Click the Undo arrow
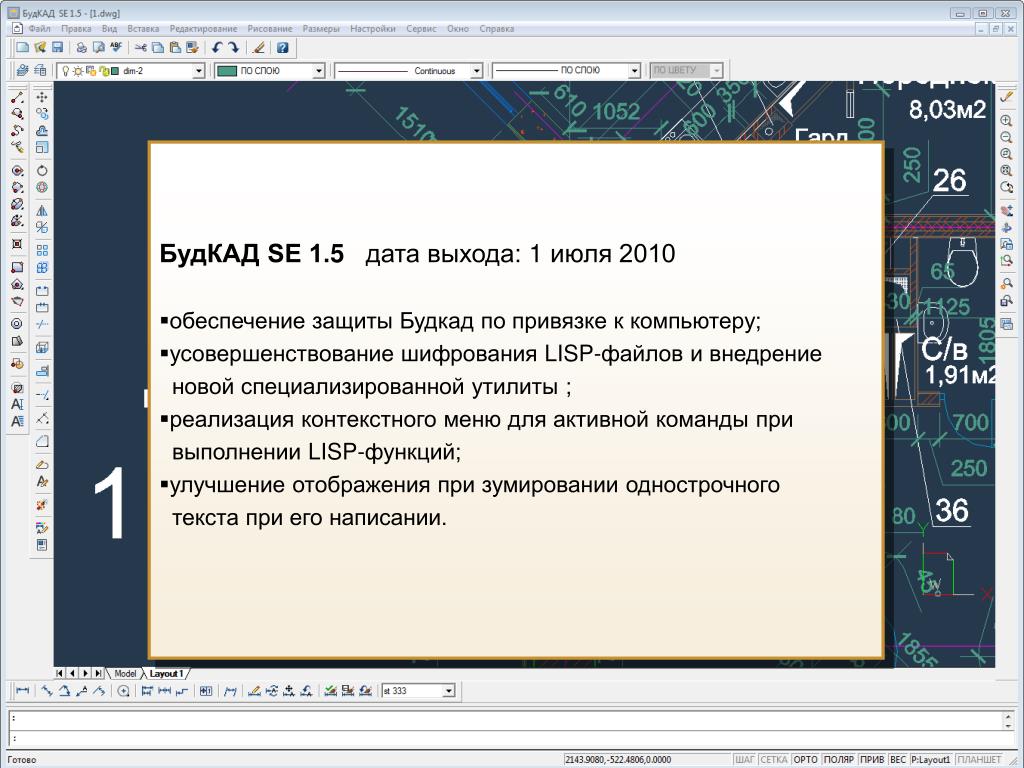 click(217, 48)
